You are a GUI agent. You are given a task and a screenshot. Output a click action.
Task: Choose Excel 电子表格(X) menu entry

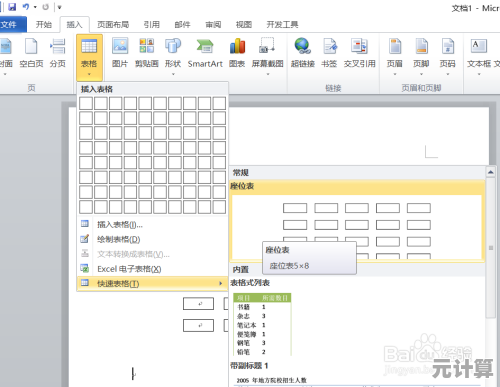tap(152, 269)
